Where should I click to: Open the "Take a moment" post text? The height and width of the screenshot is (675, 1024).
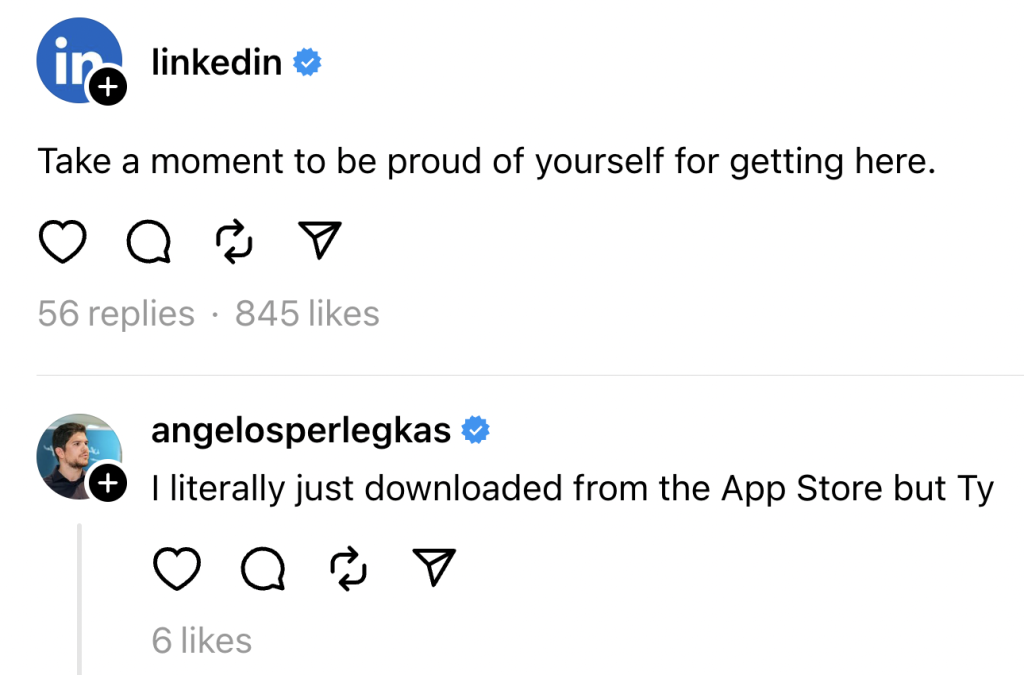(486, 161)
